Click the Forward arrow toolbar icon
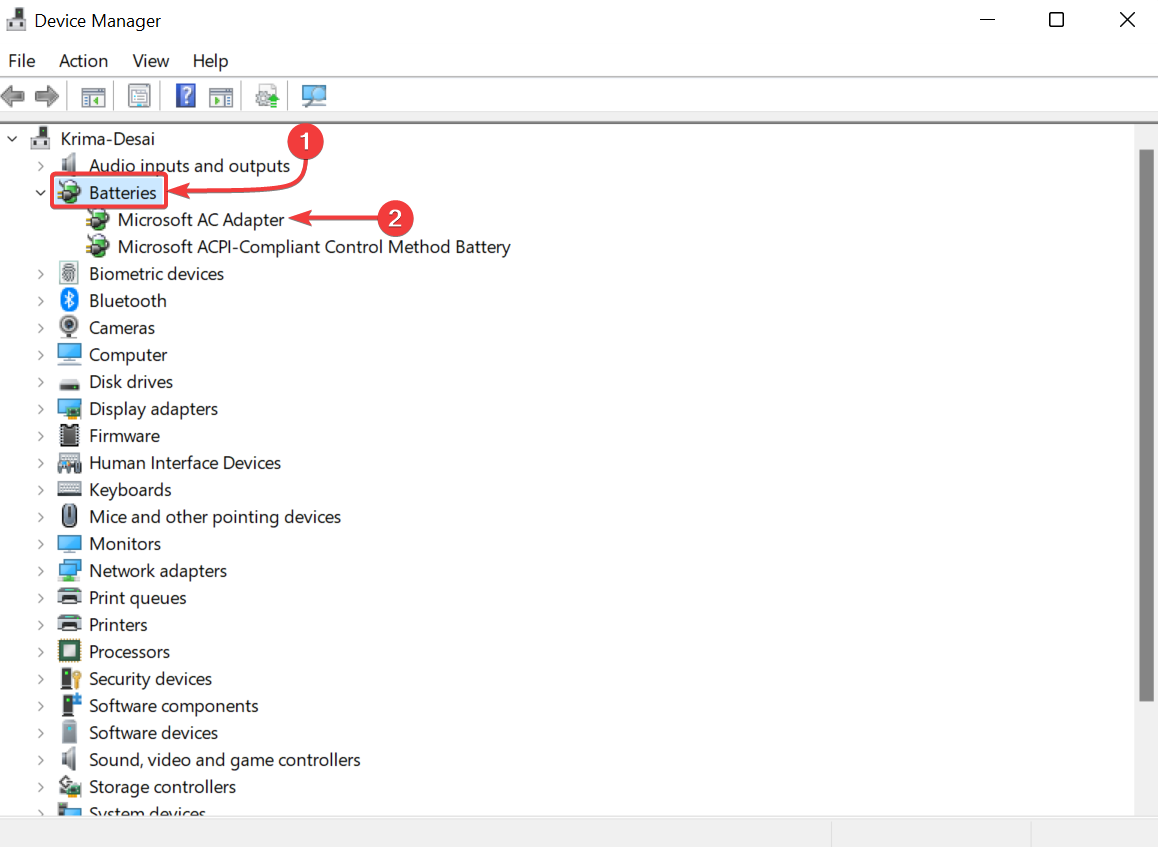The width and height of the screenshot is (1158, 847). pyautogui.click(x=47, y=96)
